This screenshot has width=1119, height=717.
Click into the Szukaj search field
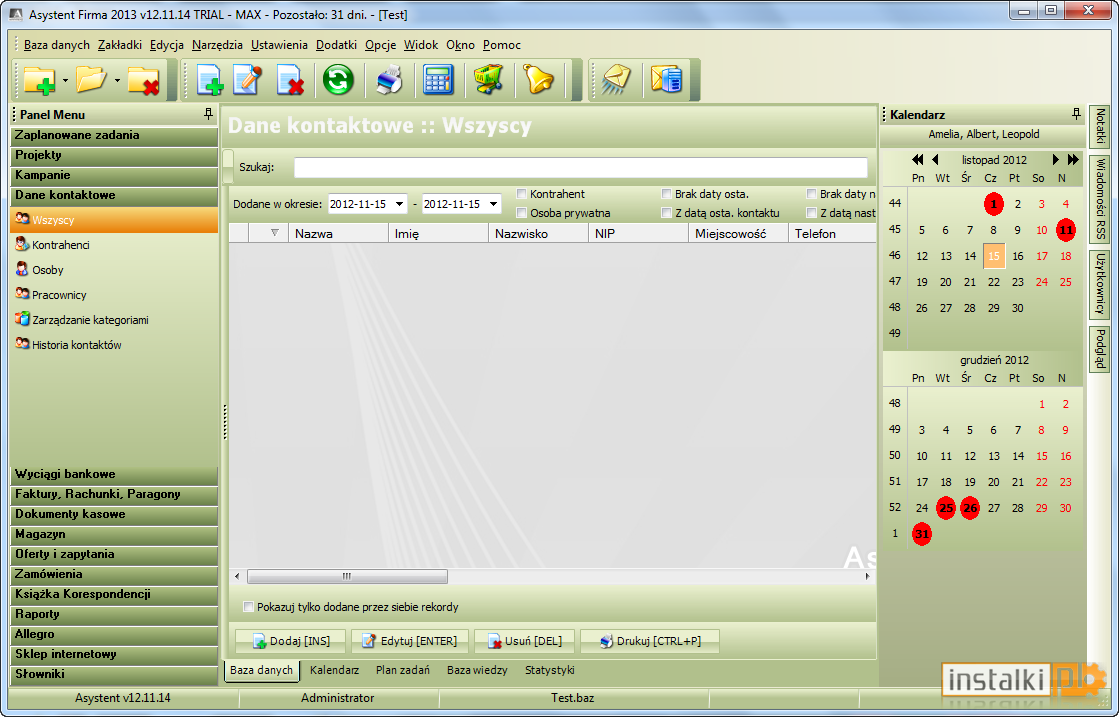(x=581, y=168)
